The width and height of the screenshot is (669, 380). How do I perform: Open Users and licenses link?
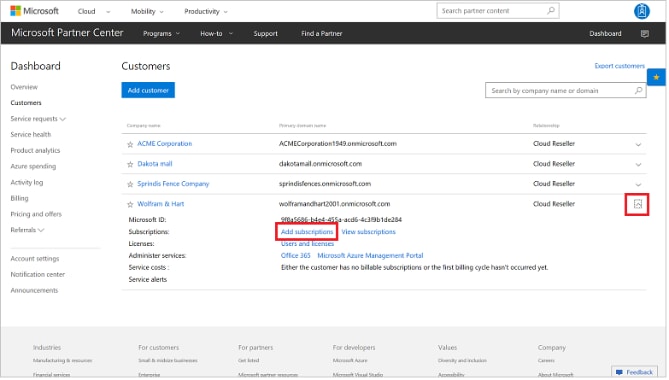click(x=308, y=244)
